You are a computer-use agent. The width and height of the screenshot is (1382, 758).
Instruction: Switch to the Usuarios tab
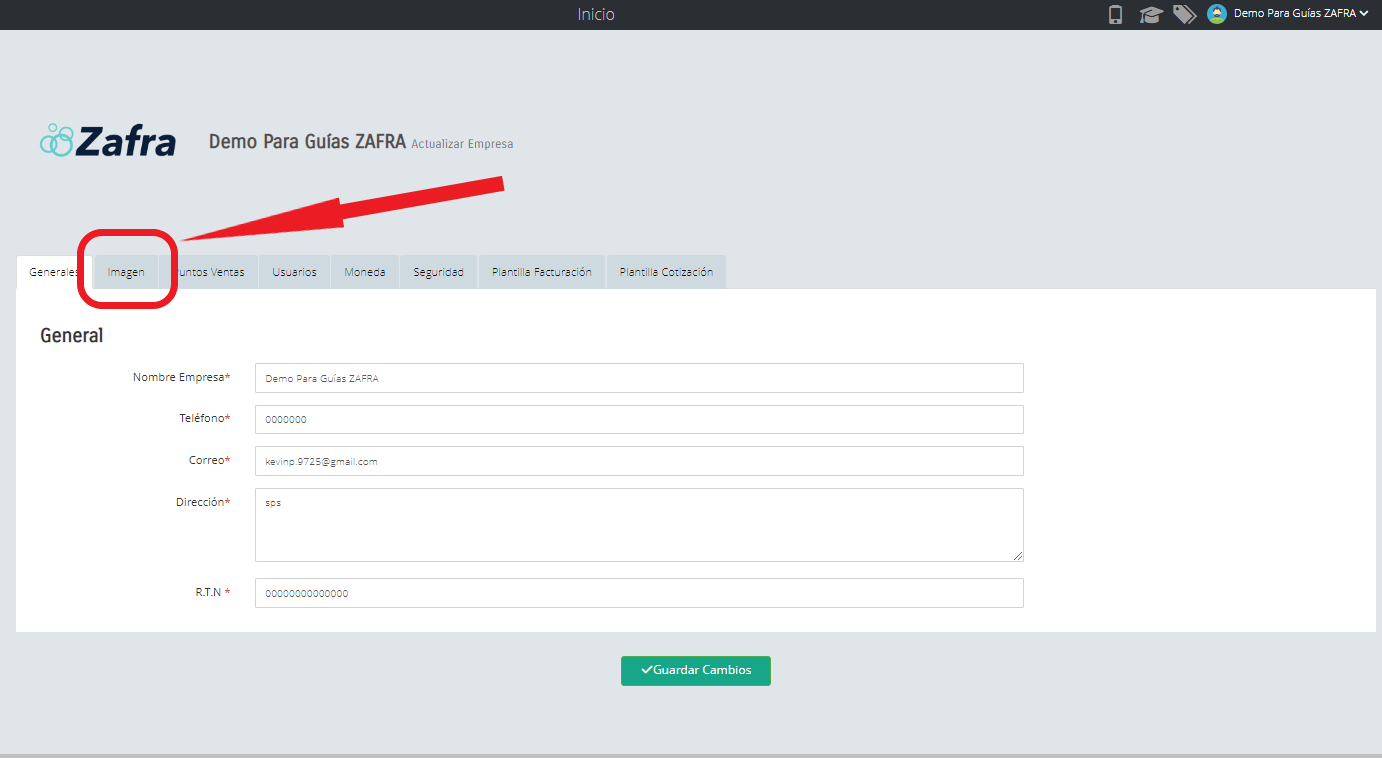click(x=294, y=272)
